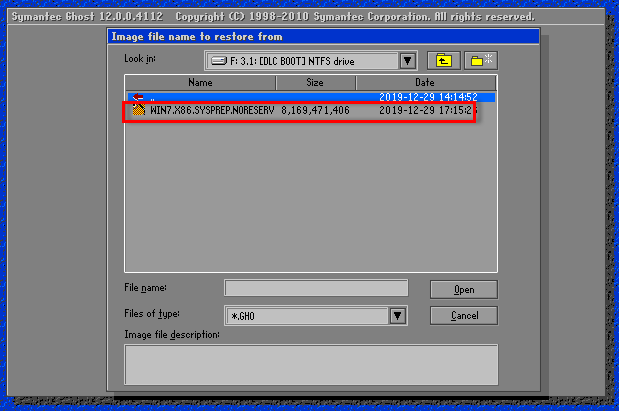Create a new folder icon
The image size is (619, 411).
(x=481, y=61)
